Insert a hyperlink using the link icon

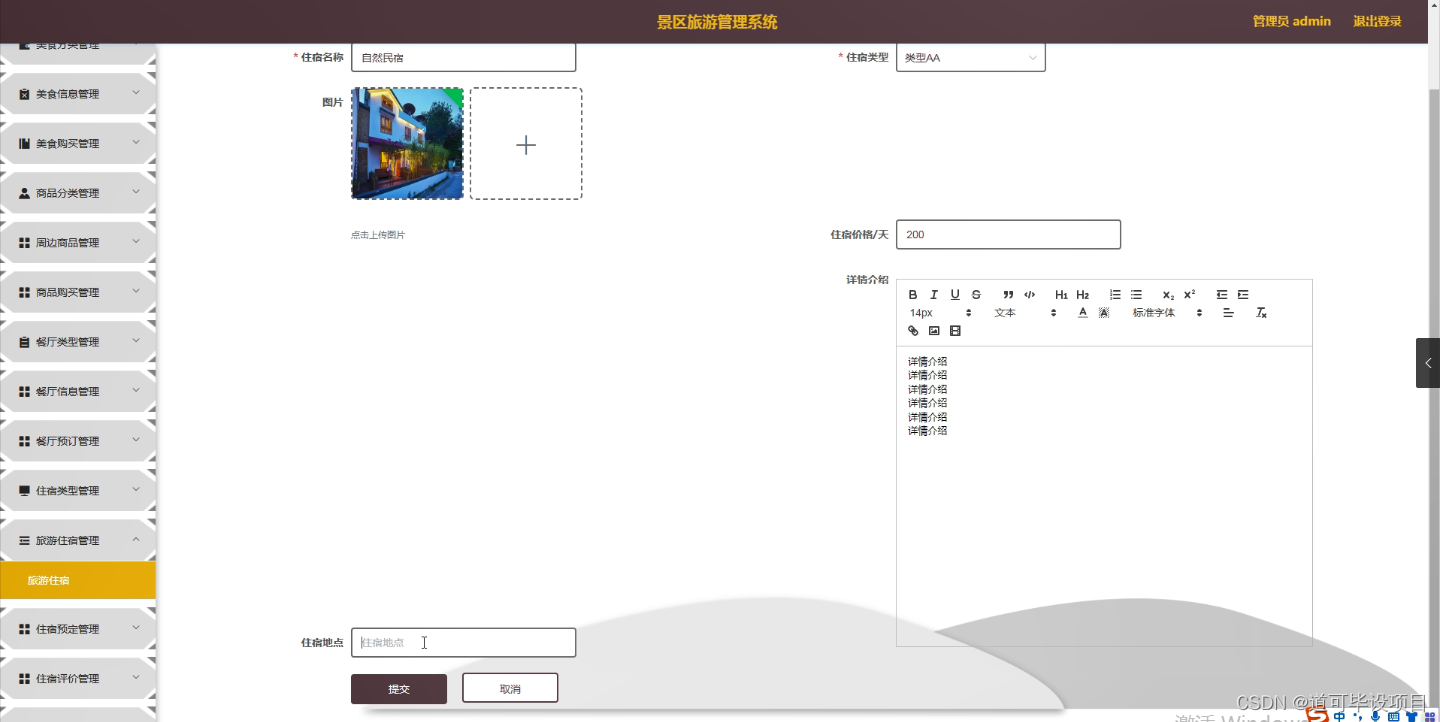[912, 330]
